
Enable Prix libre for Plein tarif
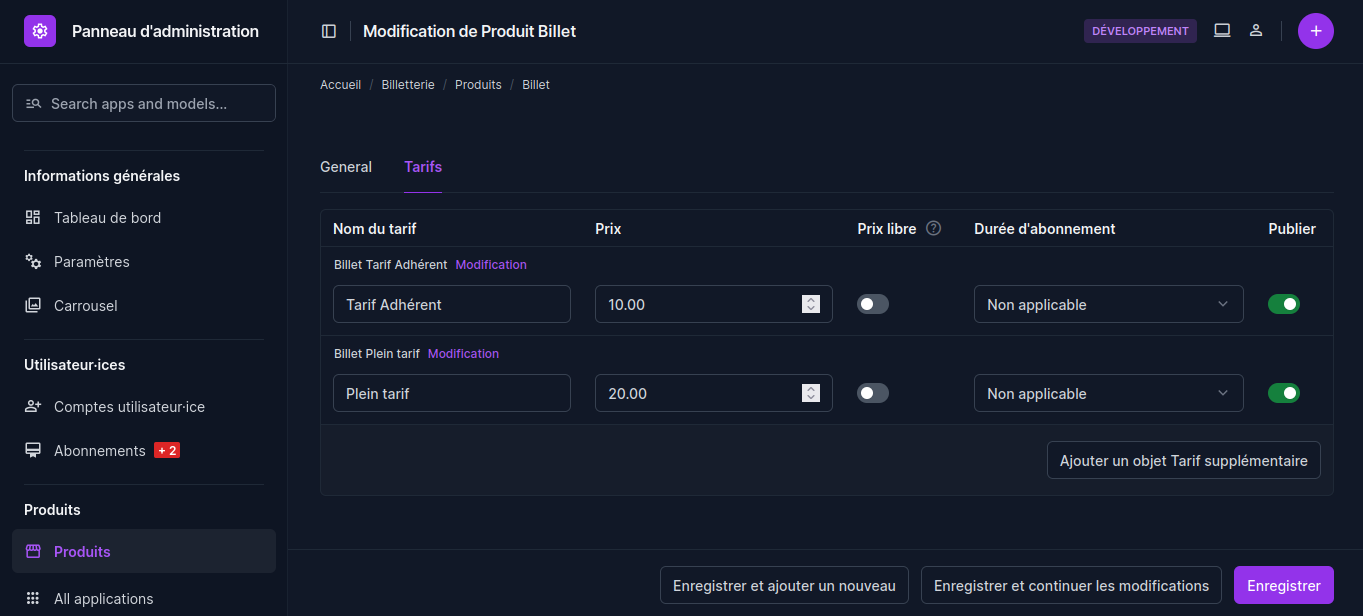click(873, 393)
